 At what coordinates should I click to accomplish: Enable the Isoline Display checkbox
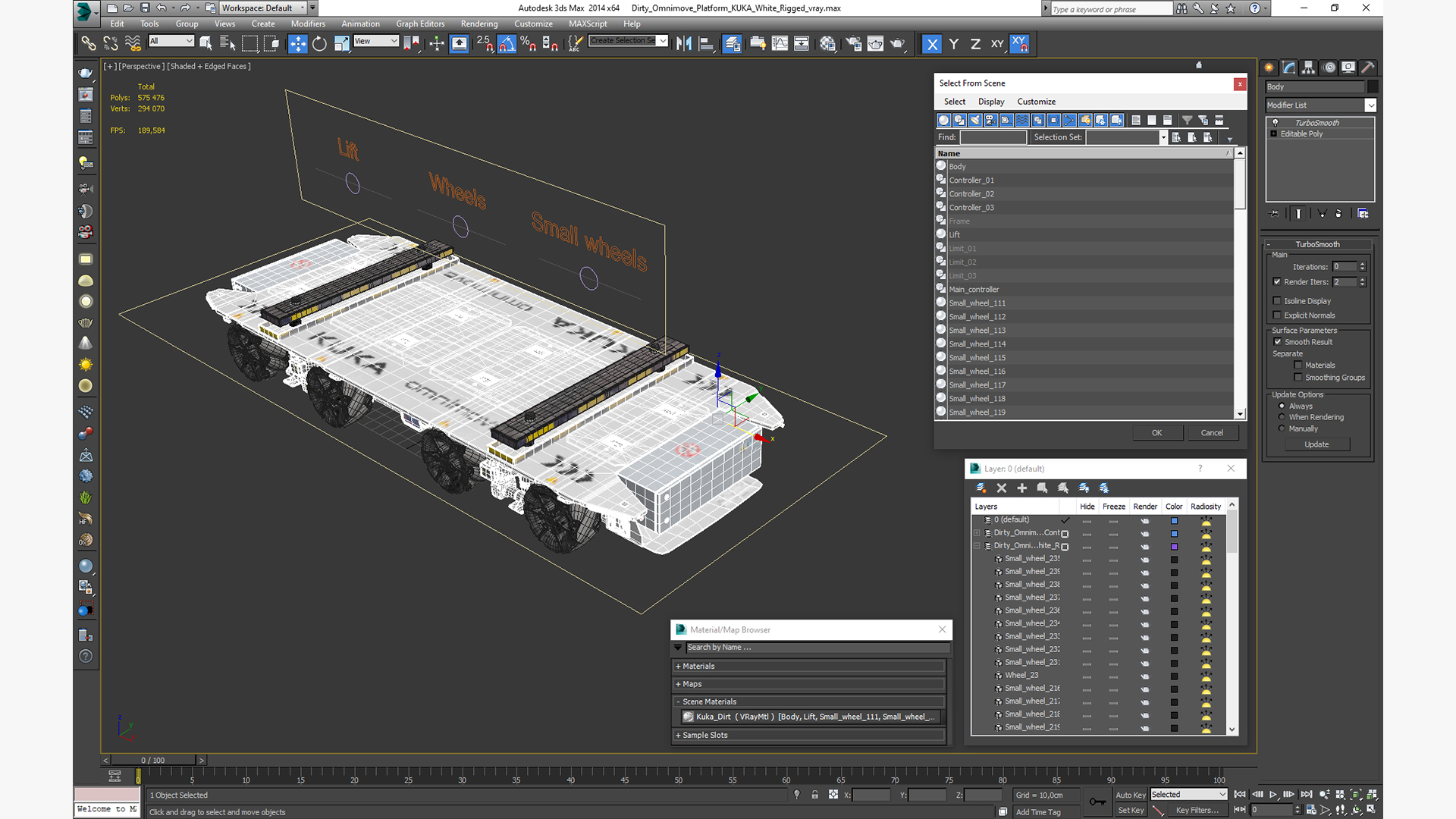pyautogui.click(x=1277, y=301)
